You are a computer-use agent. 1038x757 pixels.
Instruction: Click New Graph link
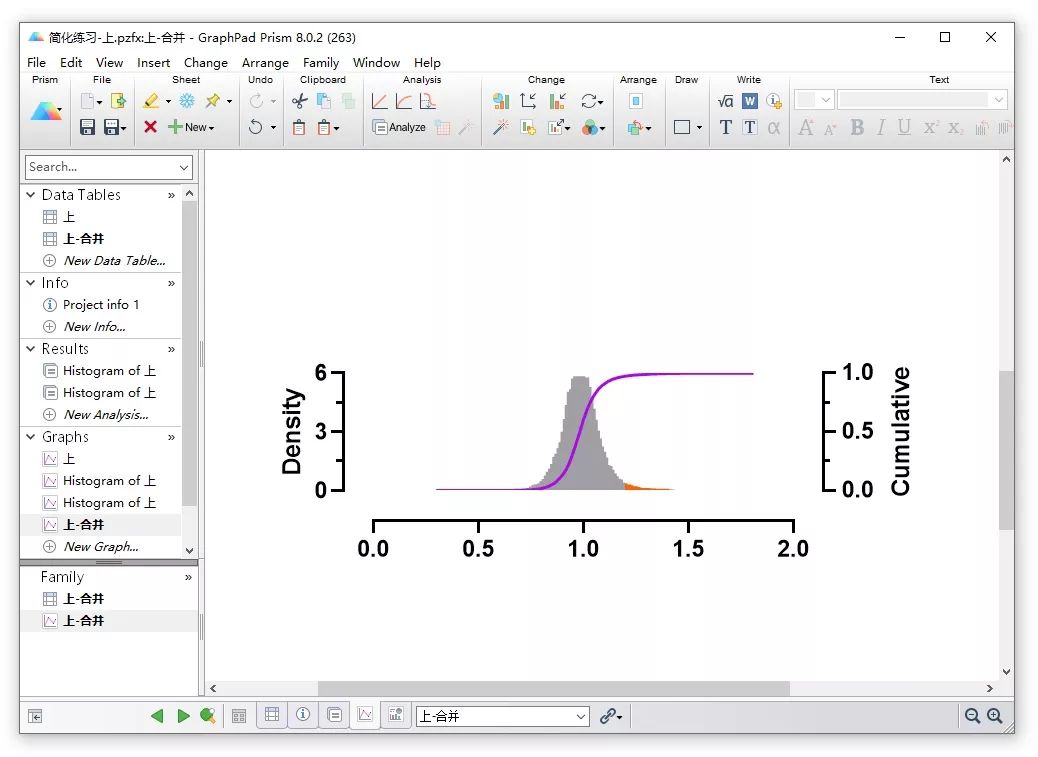point(101,547)
